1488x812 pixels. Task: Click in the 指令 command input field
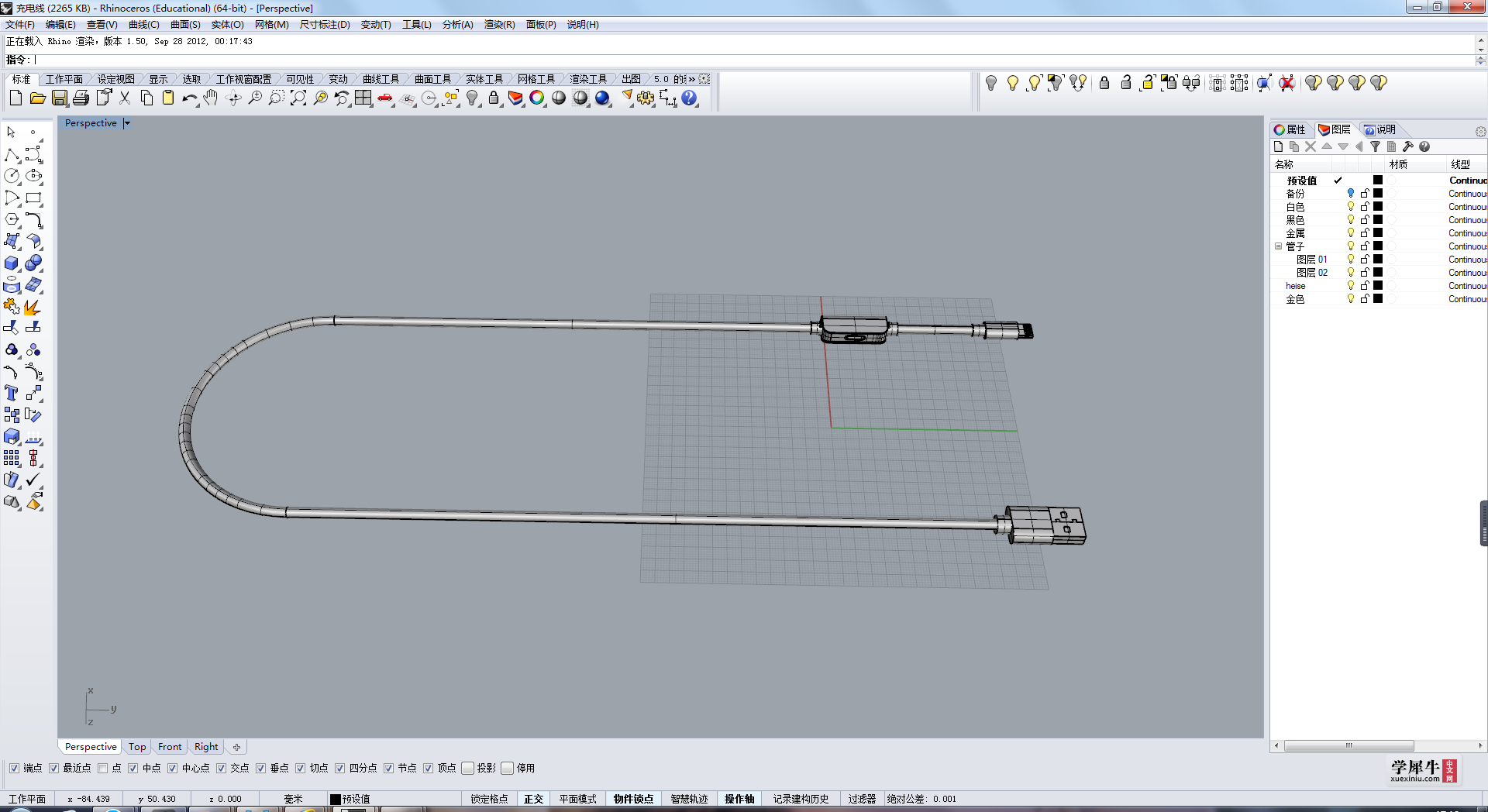752,60
